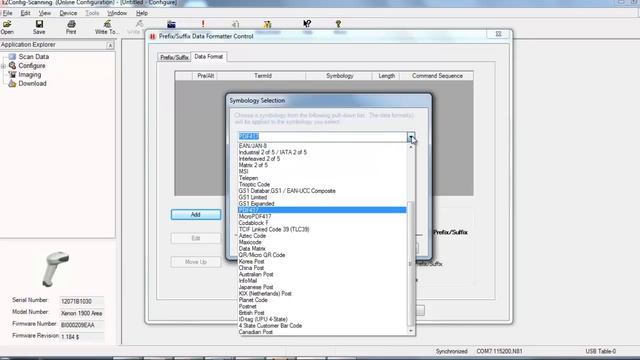Click the Imaging icon in Application Explorer
640x360 pixels.
click(x=12, y=75)
